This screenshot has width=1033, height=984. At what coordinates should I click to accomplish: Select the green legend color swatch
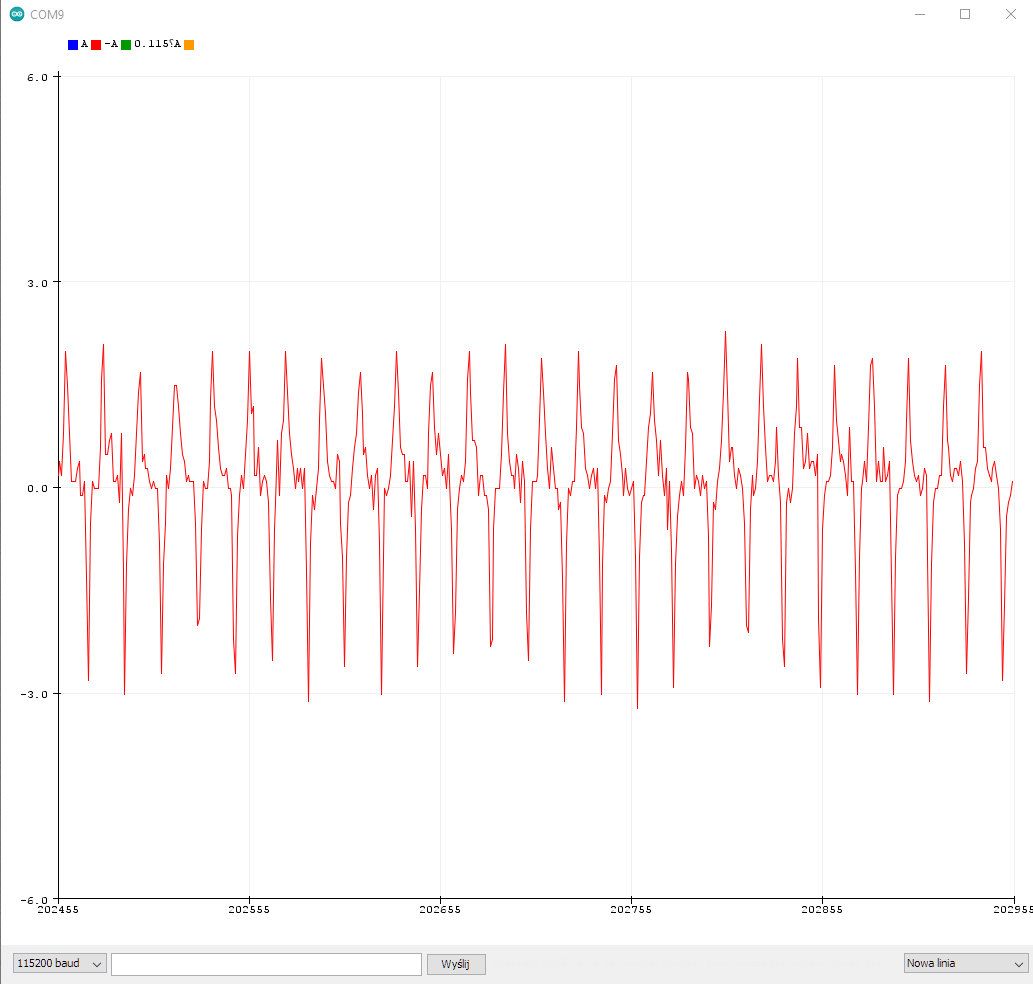coord(126,45)
